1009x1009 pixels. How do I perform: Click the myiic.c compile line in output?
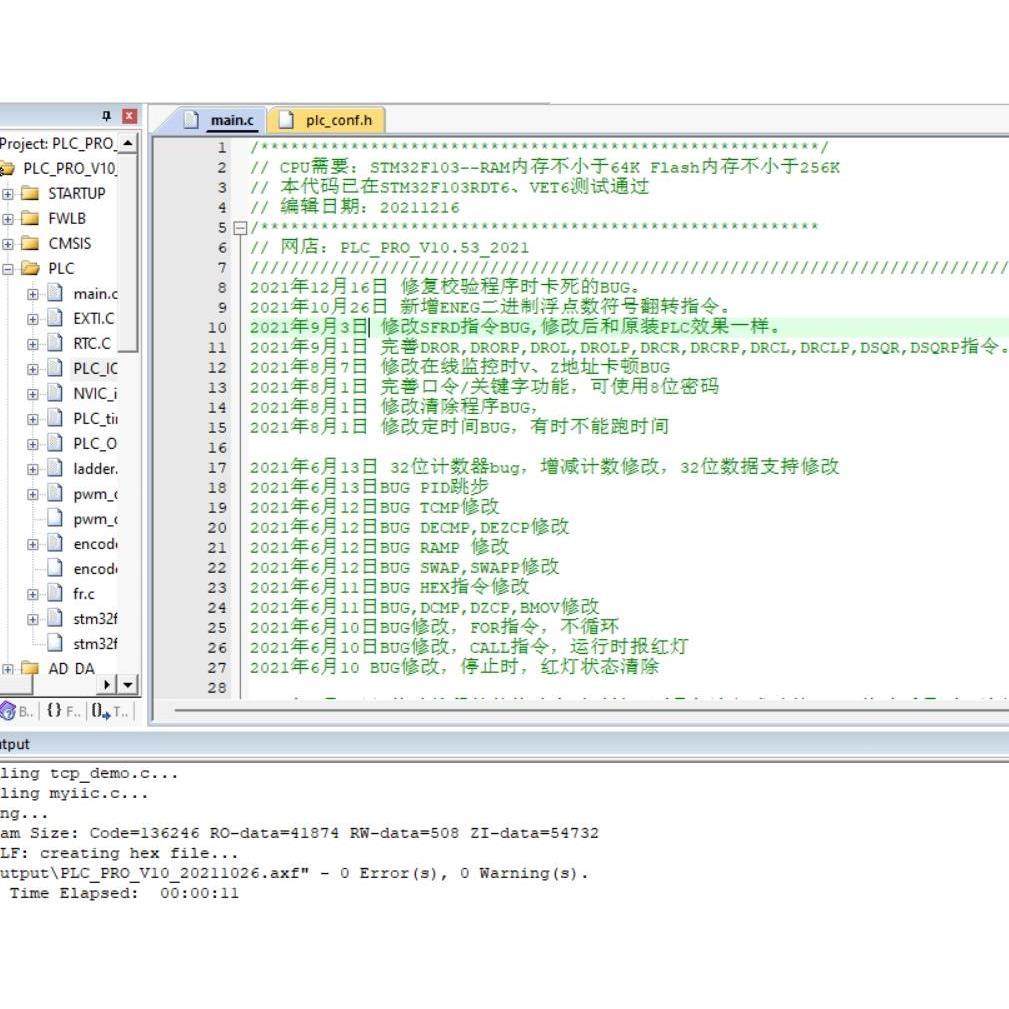click(74, 793)
